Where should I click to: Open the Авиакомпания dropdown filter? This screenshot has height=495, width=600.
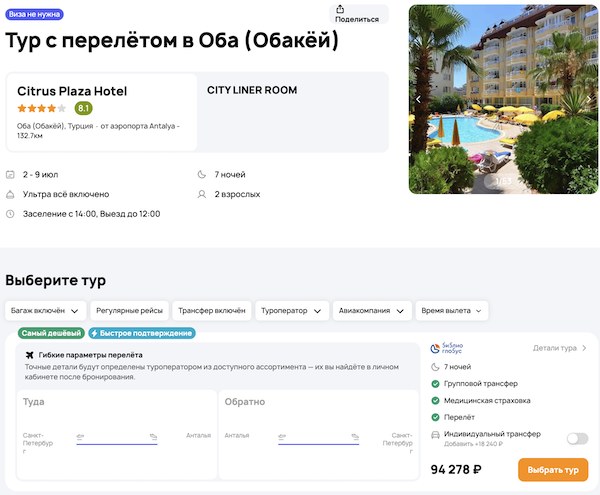point(371,311)
